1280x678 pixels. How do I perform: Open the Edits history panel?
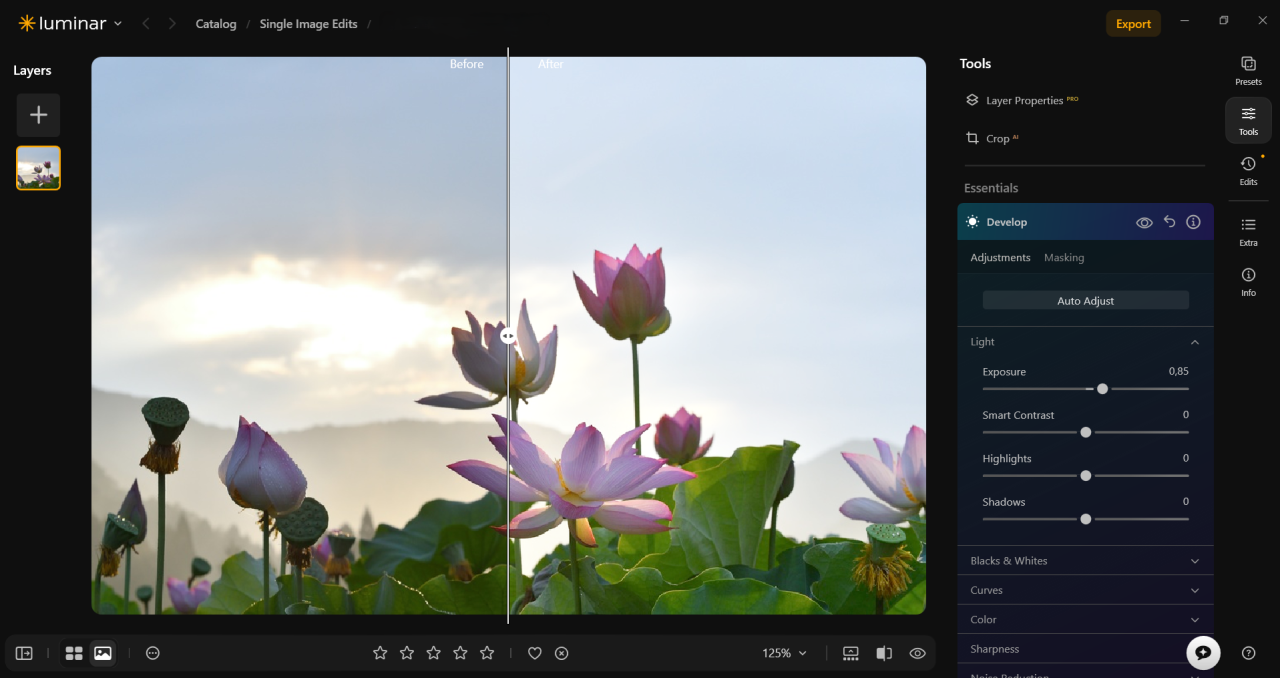(1248, 170)
